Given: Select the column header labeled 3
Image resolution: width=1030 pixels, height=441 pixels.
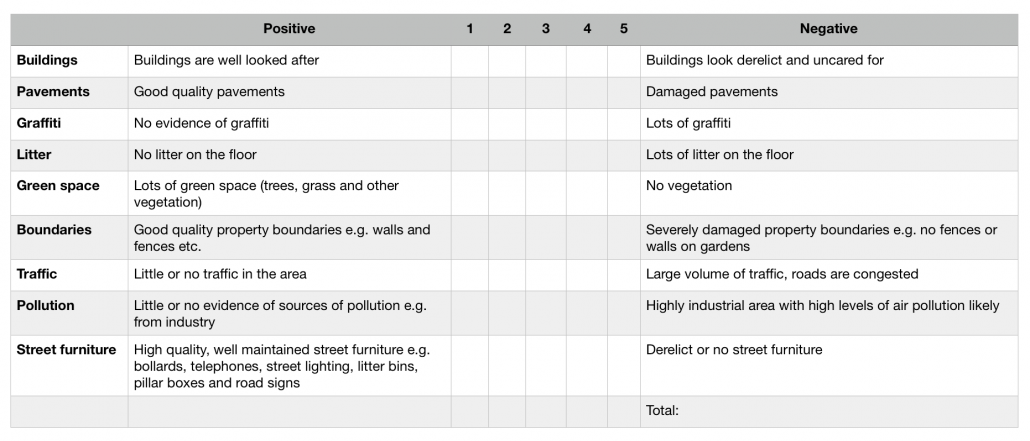Looking at the screenshot, I should coord(545,29).
